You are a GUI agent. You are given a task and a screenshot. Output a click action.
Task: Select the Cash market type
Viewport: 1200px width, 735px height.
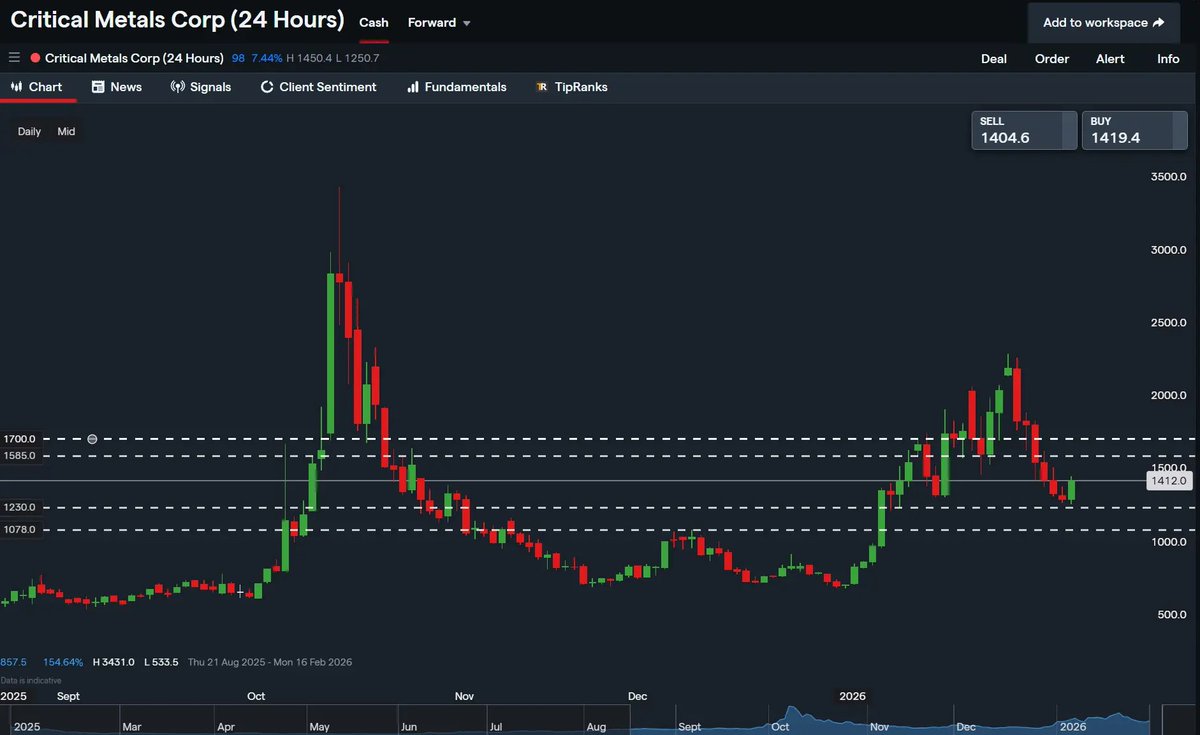pos(374,22)
